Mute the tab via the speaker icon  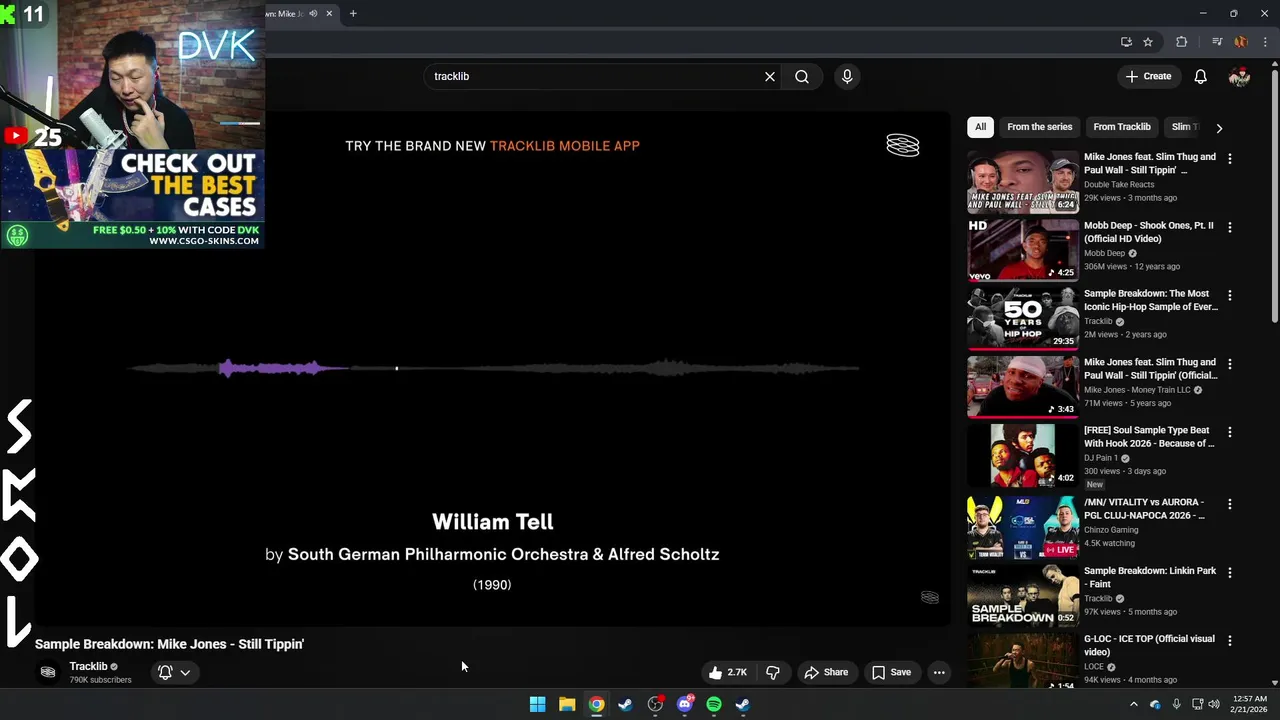[x=313, y=14]
